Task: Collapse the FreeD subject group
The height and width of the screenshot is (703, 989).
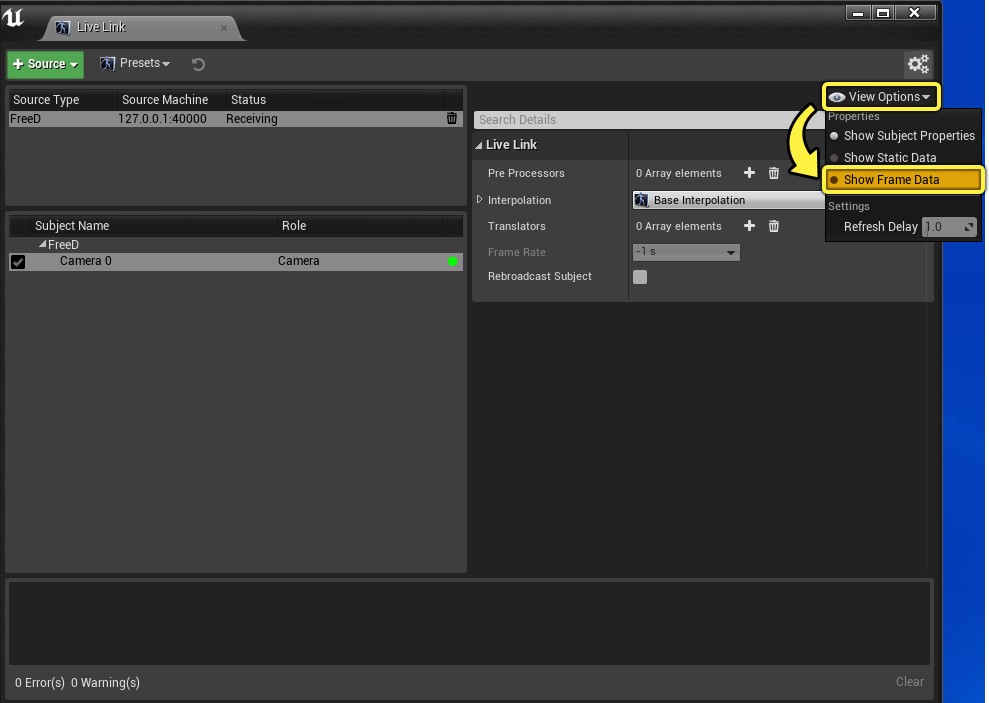Action: point(42,244)
